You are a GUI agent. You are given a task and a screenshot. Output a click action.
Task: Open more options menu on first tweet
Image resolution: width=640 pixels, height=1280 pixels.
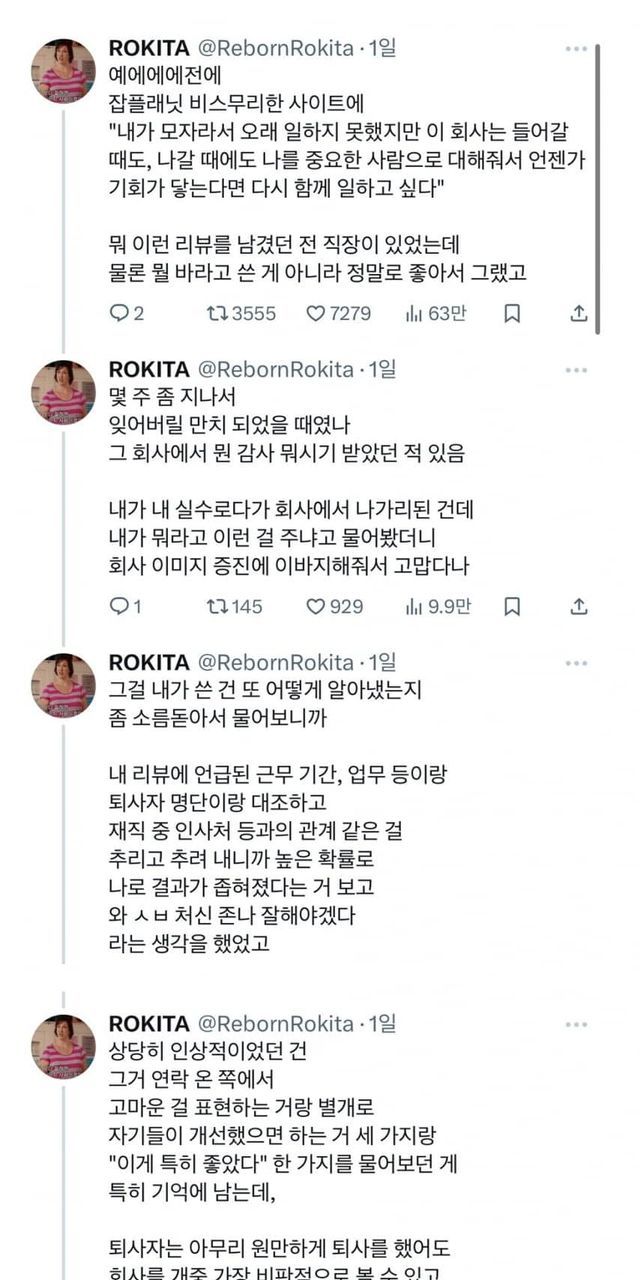[576, 48]
